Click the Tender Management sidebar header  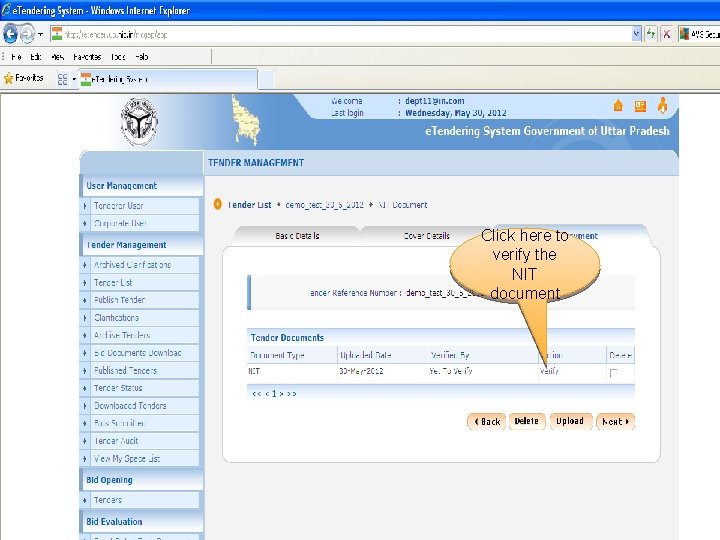[x=141, y=245]
